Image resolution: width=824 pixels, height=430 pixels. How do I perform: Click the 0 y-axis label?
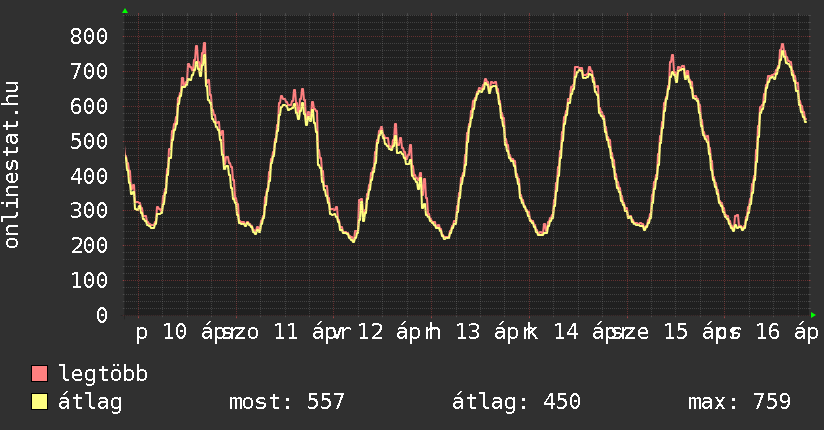coord(102,315)
